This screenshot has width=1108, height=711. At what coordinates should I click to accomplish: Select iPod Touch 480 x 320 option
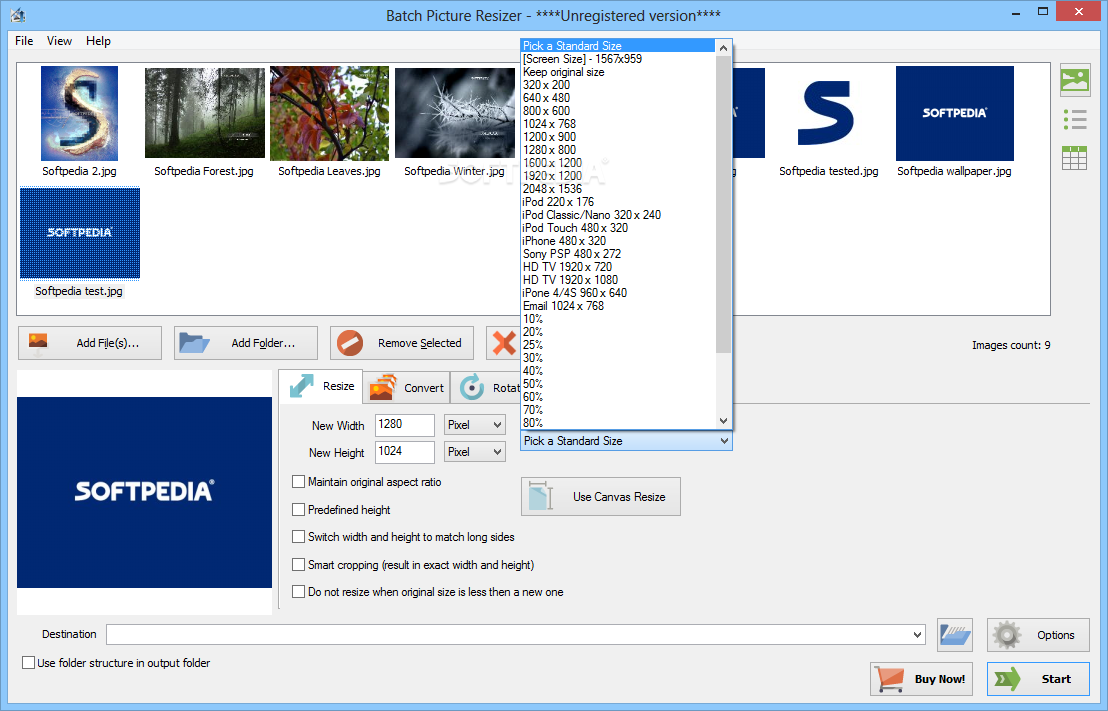click(618, 228)
